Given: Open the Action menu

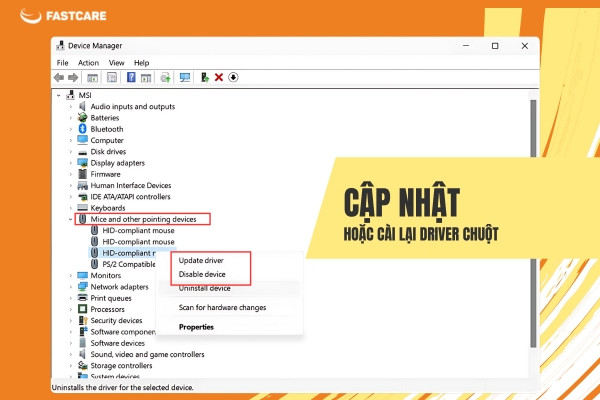Looking at the screenshot, I should point(88,63).
